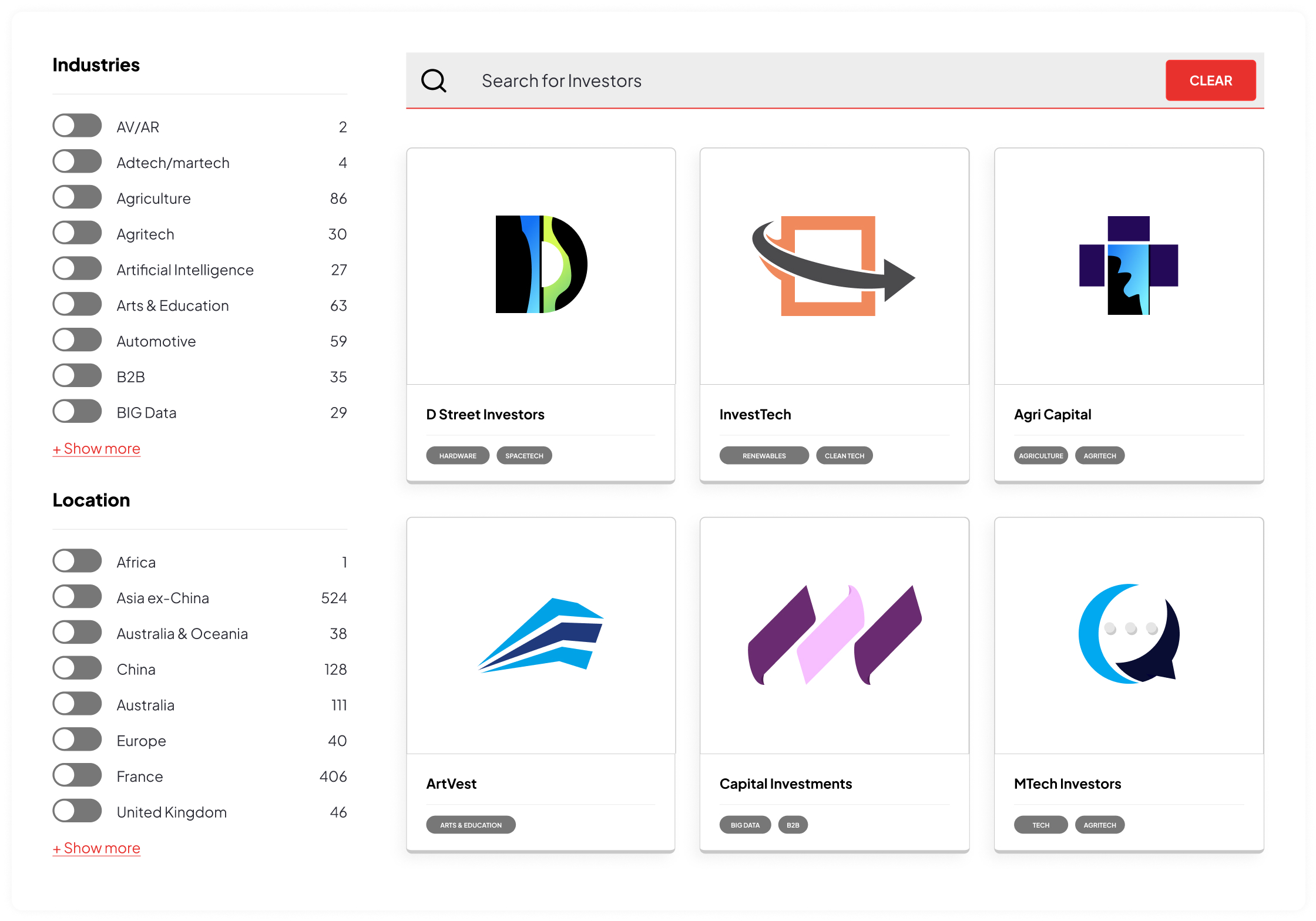Open the ArtVest investor title link

point(451,784)
